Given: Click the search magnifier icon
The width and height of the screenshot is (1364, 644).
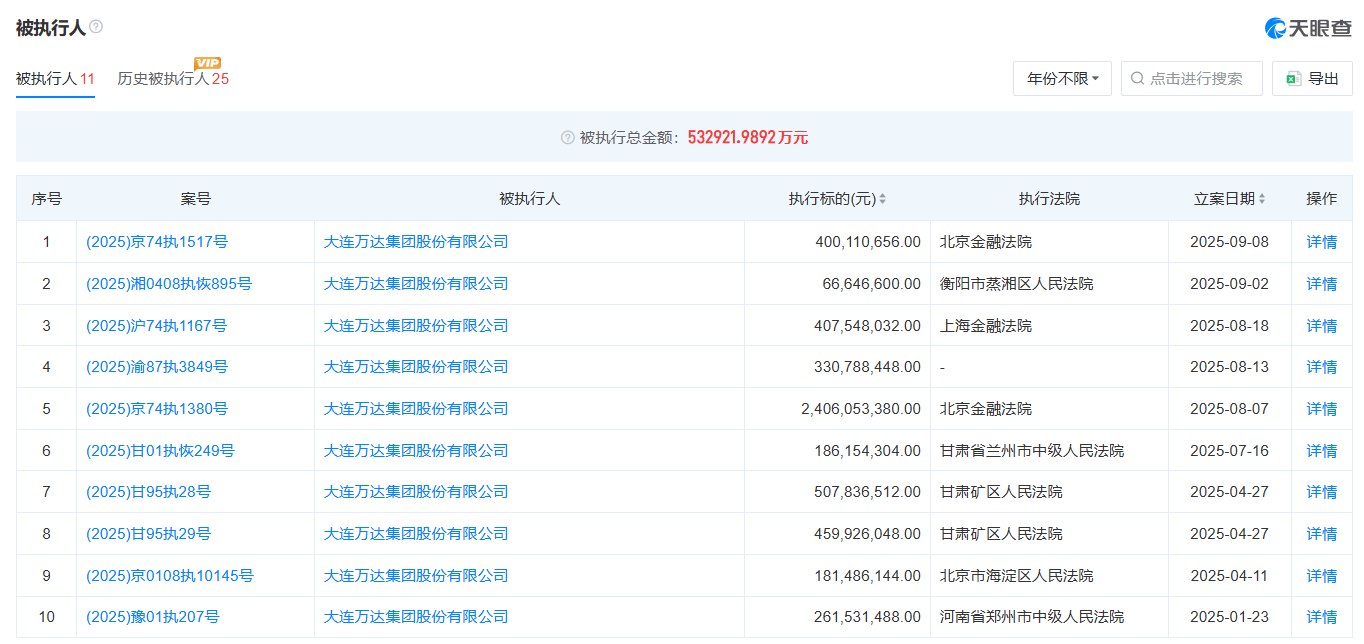Looking at the screenshot, I should pyautogui.click(x=1137, y=78).
